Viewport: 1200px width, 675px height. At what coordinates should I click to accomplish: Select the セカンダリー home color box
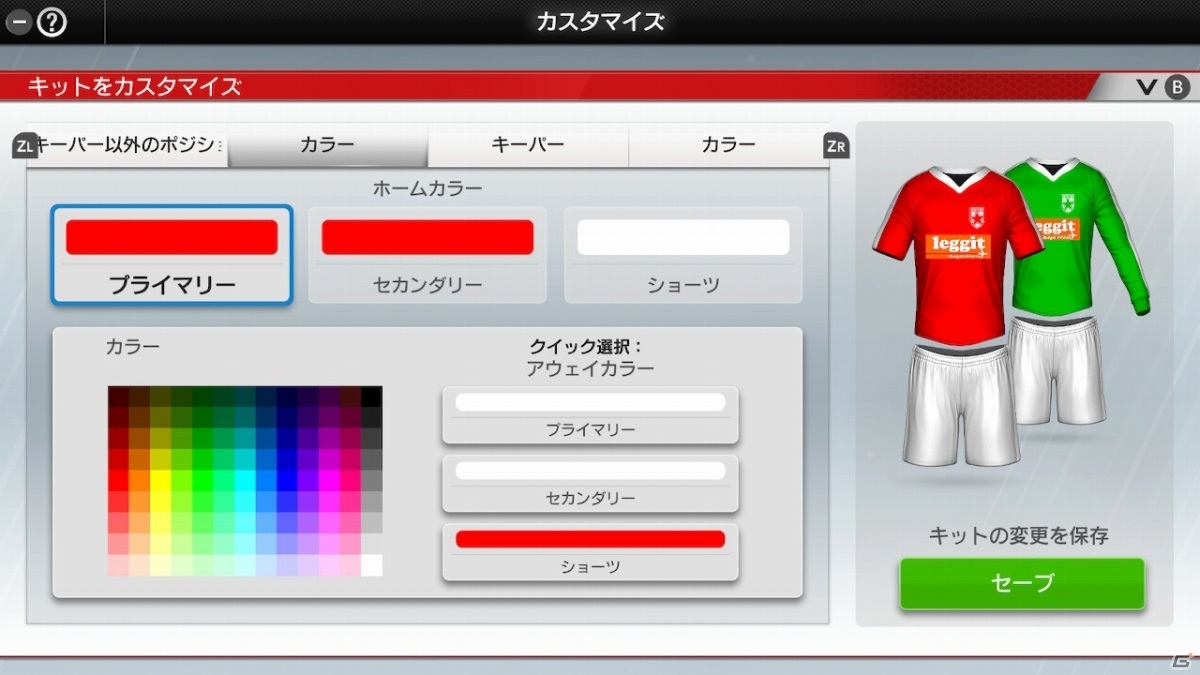[x=427, y=255]
